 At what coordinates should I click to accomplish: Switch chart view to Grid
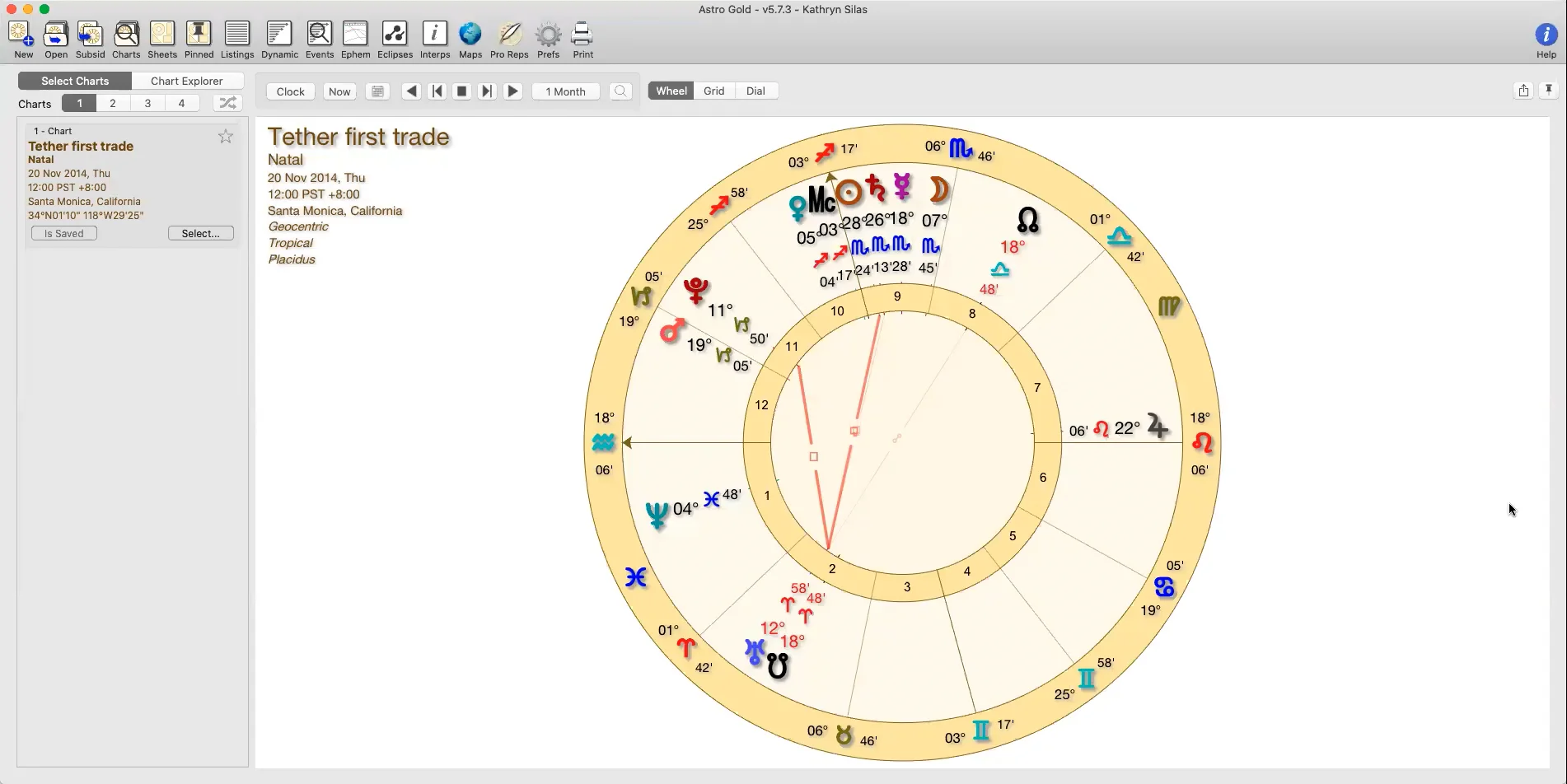pos(713,91)
